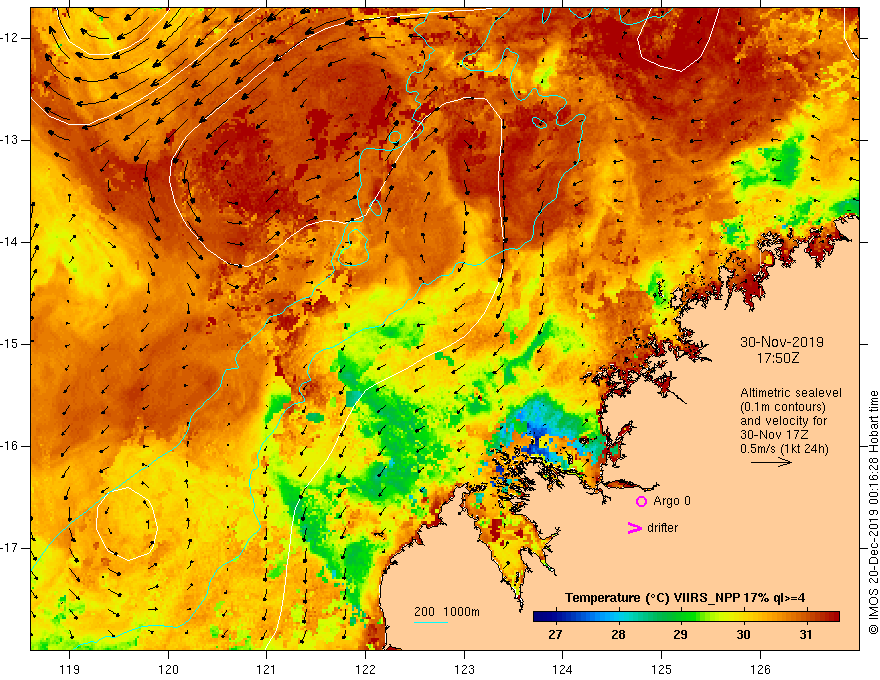This screenshot has width=880, height=680.
Task: Click the '200 1000m' depth contour label
Action: (x=447, y=612)
